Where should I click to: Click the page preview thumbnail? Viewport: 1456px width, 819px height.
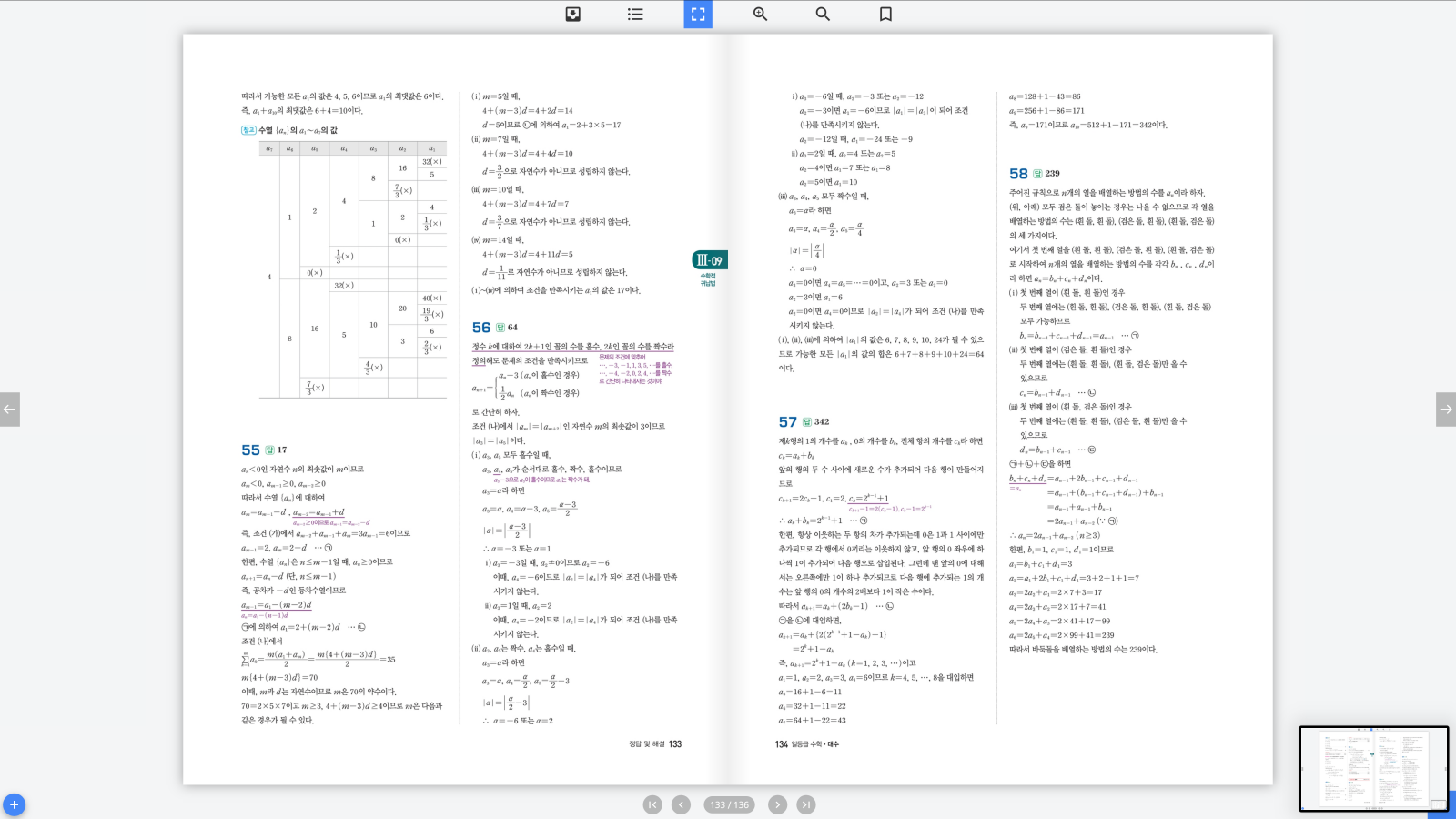tap(1373, 768)
